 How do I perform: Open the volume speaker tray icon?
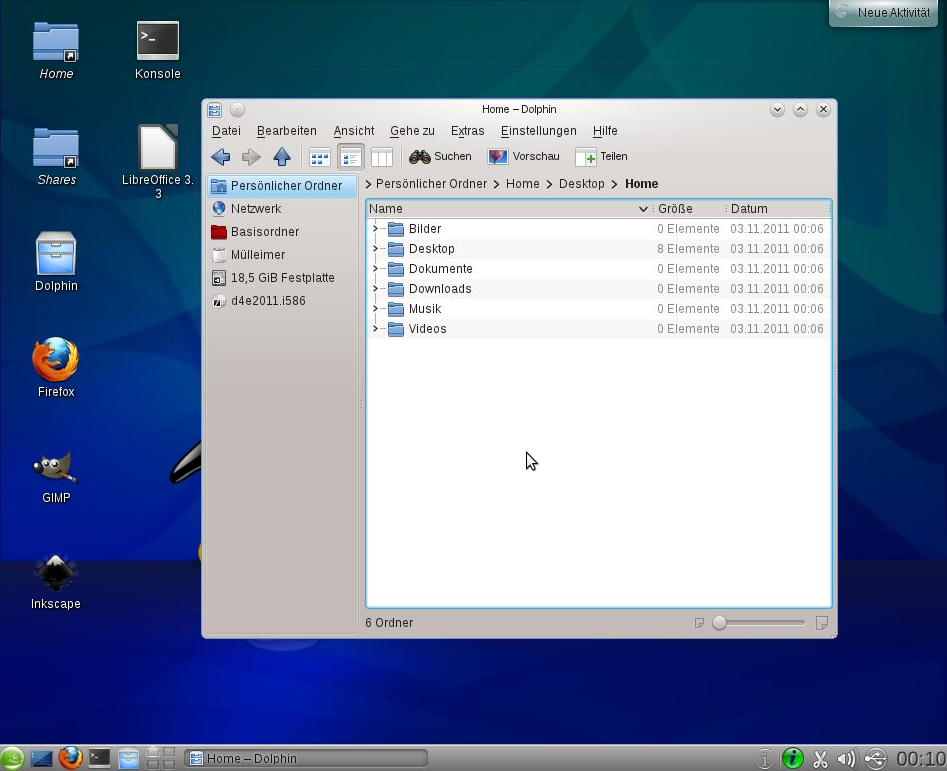[x=847, y=758]
